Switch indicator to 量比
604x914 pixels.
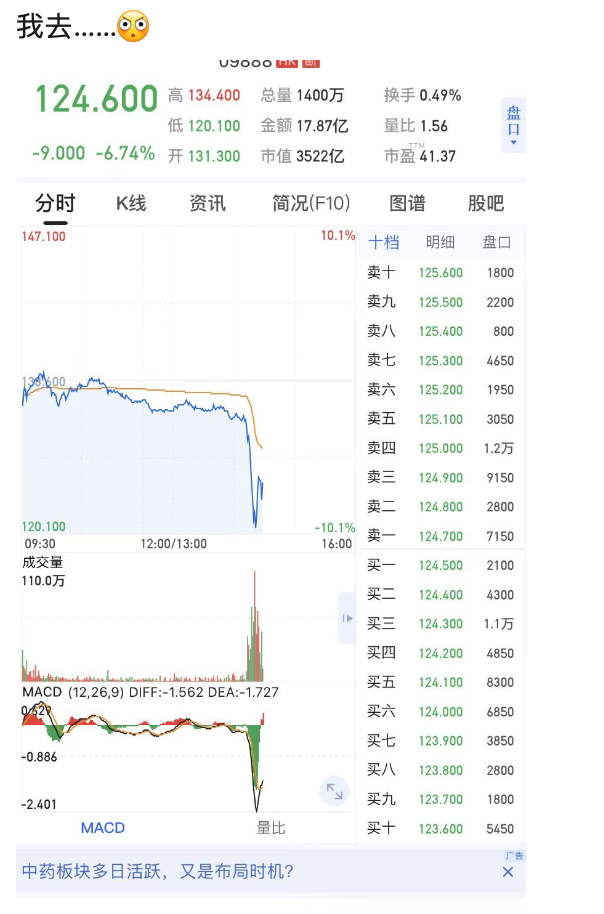(271, 828)
